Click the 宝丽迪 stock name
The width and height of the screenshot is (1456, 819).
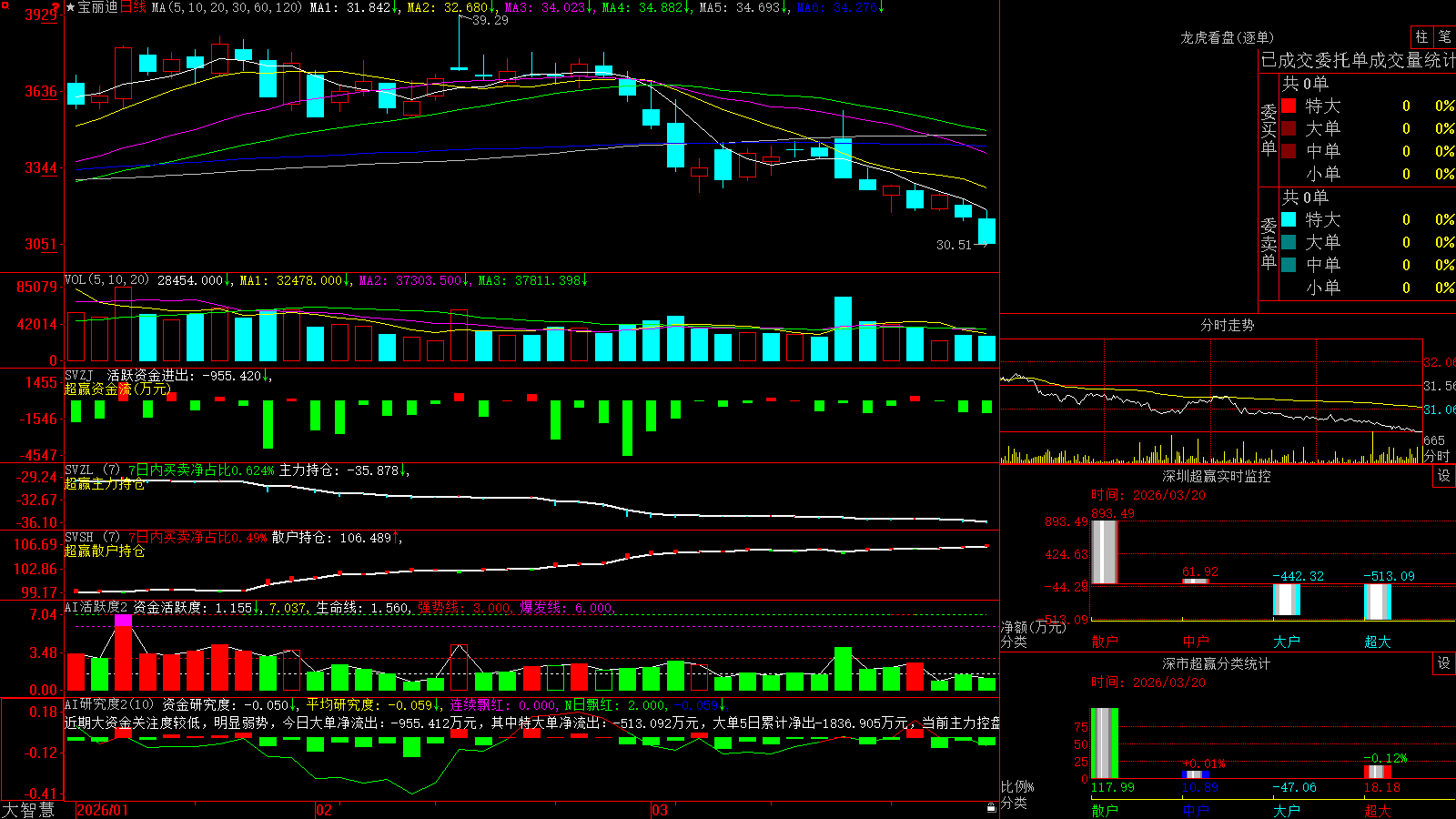[x=98, y=7]
